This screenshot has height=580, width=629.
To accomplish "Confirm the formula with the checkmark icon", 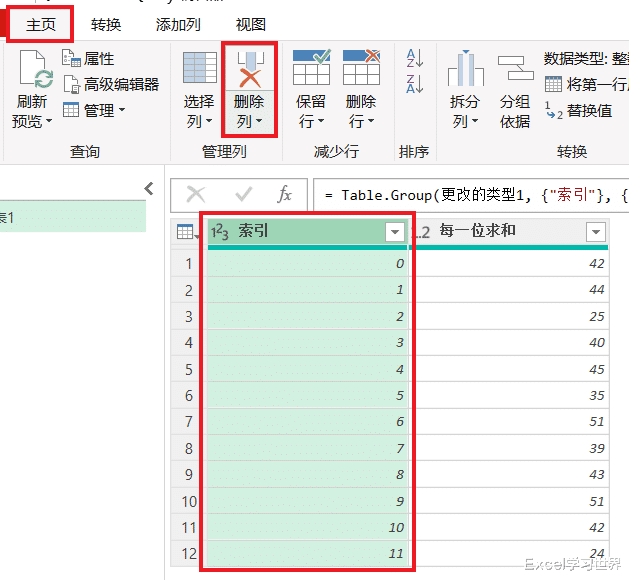I will coord(243,195).
